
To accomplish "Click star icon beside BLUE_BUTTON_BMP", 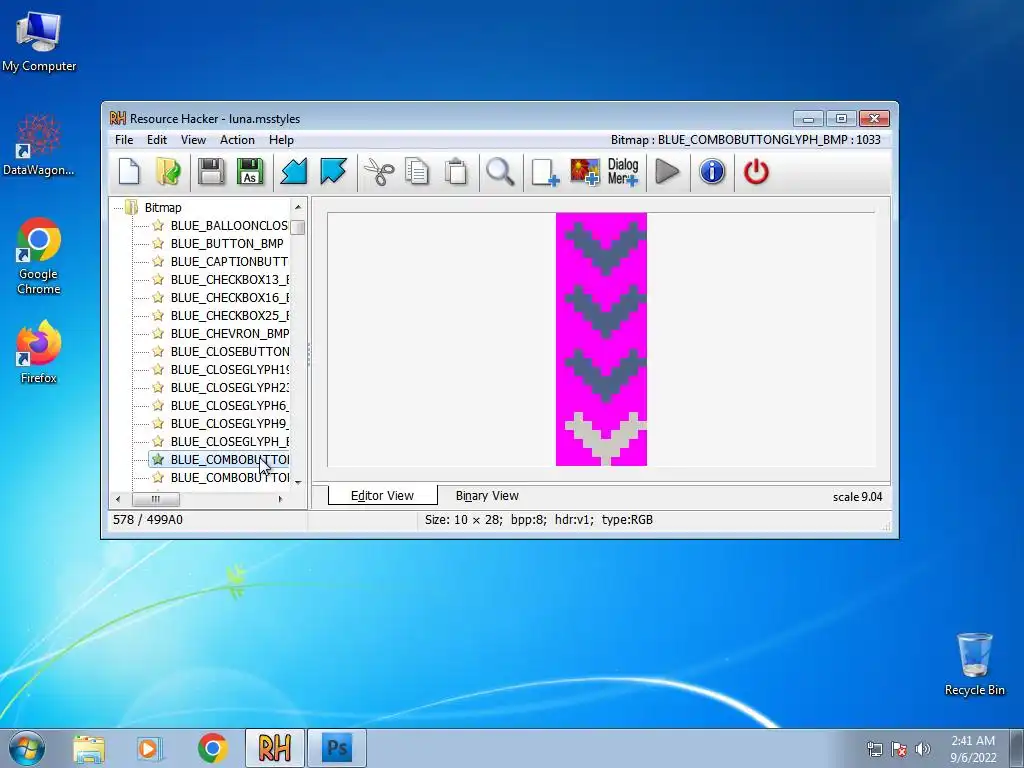I will click(158, 244).
